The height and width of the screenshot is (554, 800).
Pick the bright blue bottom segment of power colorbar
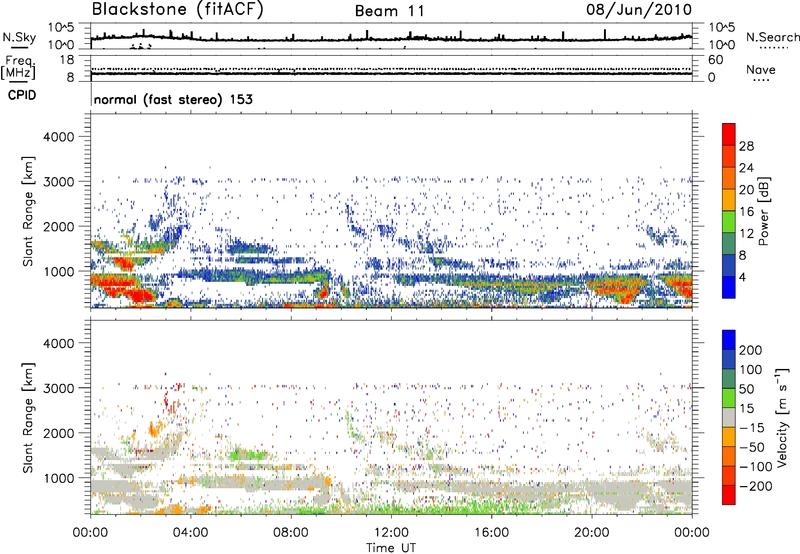pyautogui.click(x=729, y=287)
